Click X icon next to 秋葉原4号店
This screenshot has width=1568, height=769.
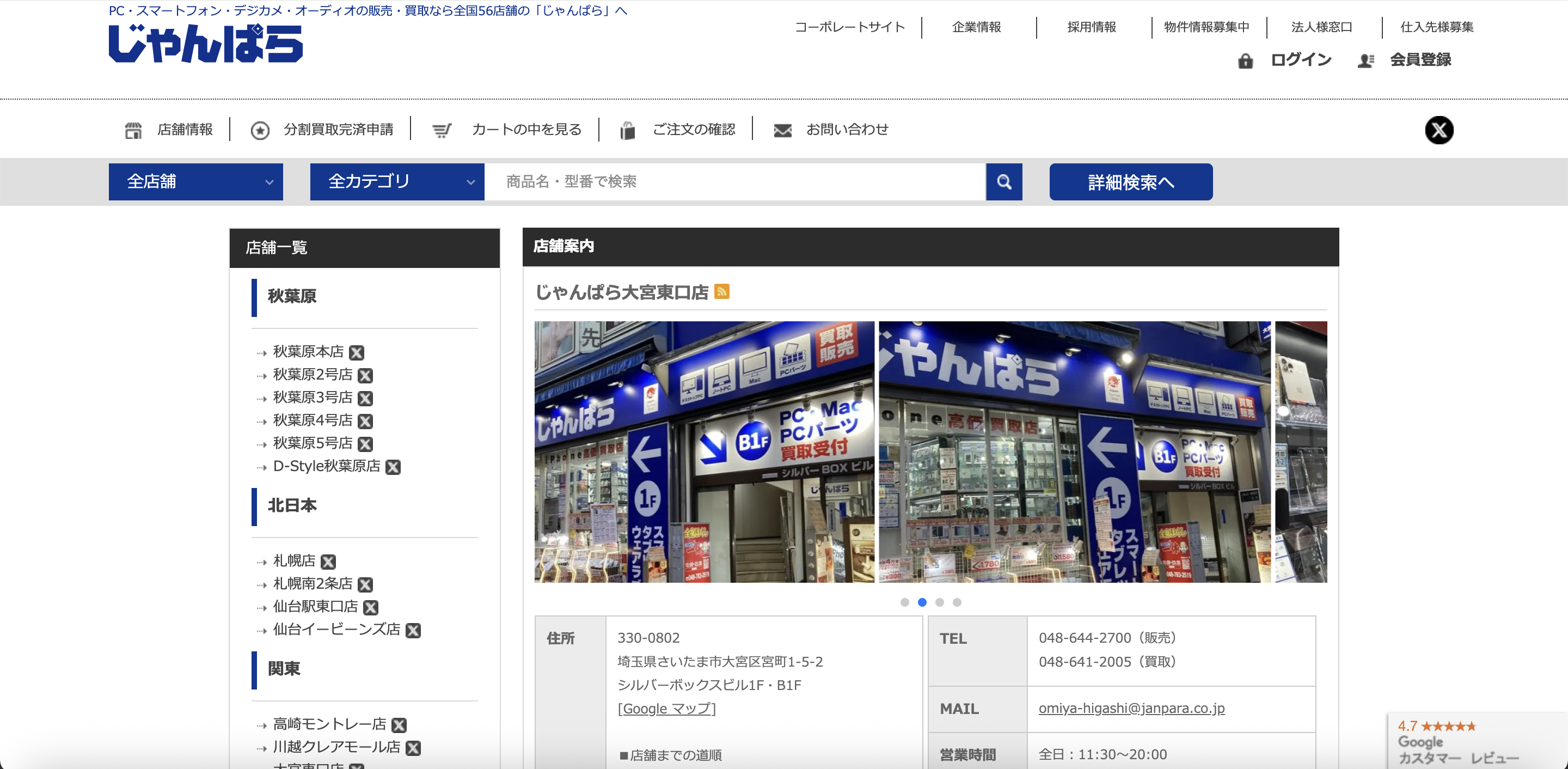(x=365, y=422)
